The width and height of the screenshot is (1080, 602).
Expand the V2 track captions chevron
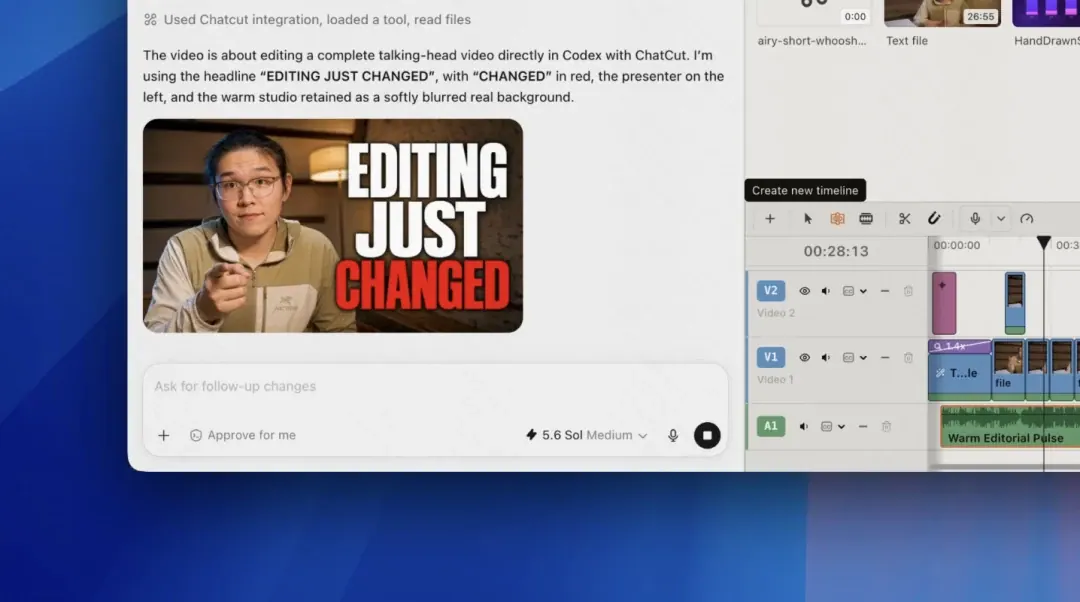[x=863, y=291]
